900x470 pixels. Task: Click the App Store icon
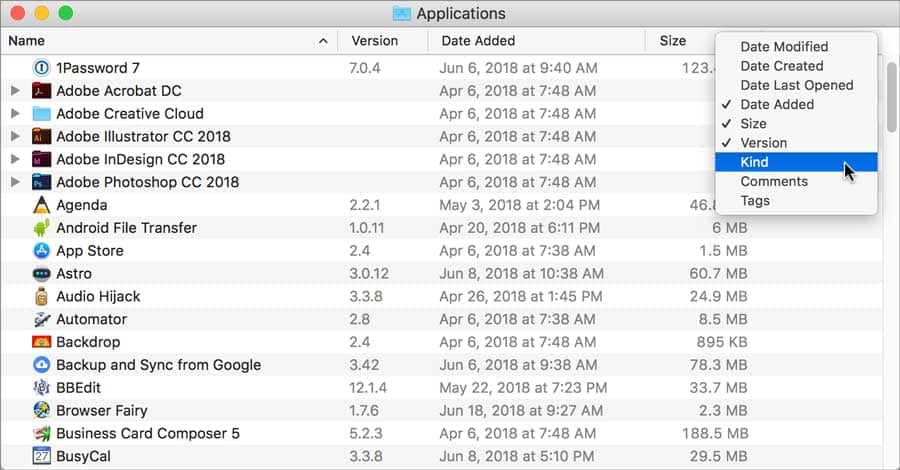point(41,251)
